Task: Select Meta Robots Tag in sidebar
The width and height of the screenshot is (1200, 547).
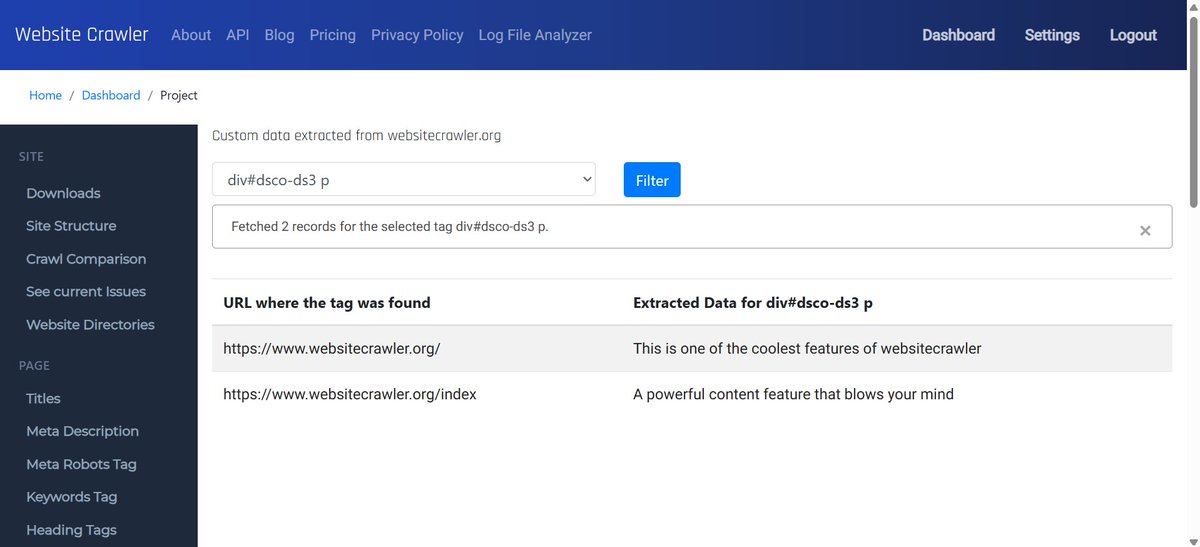Action: pyautogui.click(x=81, y=464)
